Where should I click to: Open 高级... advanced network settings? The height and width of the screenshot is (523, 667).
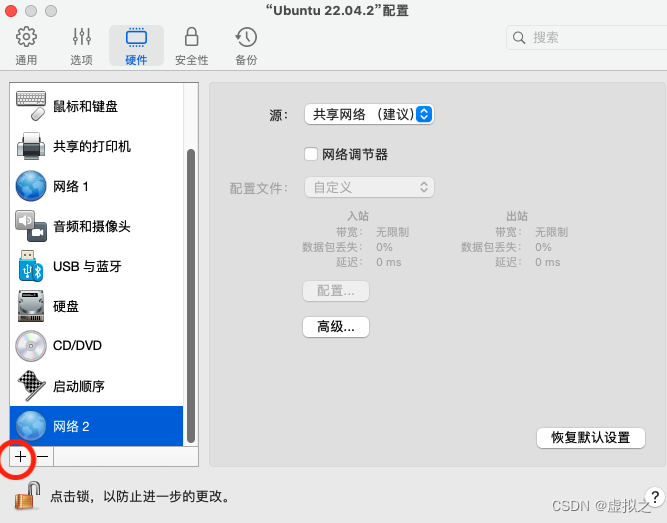(336, 327)
